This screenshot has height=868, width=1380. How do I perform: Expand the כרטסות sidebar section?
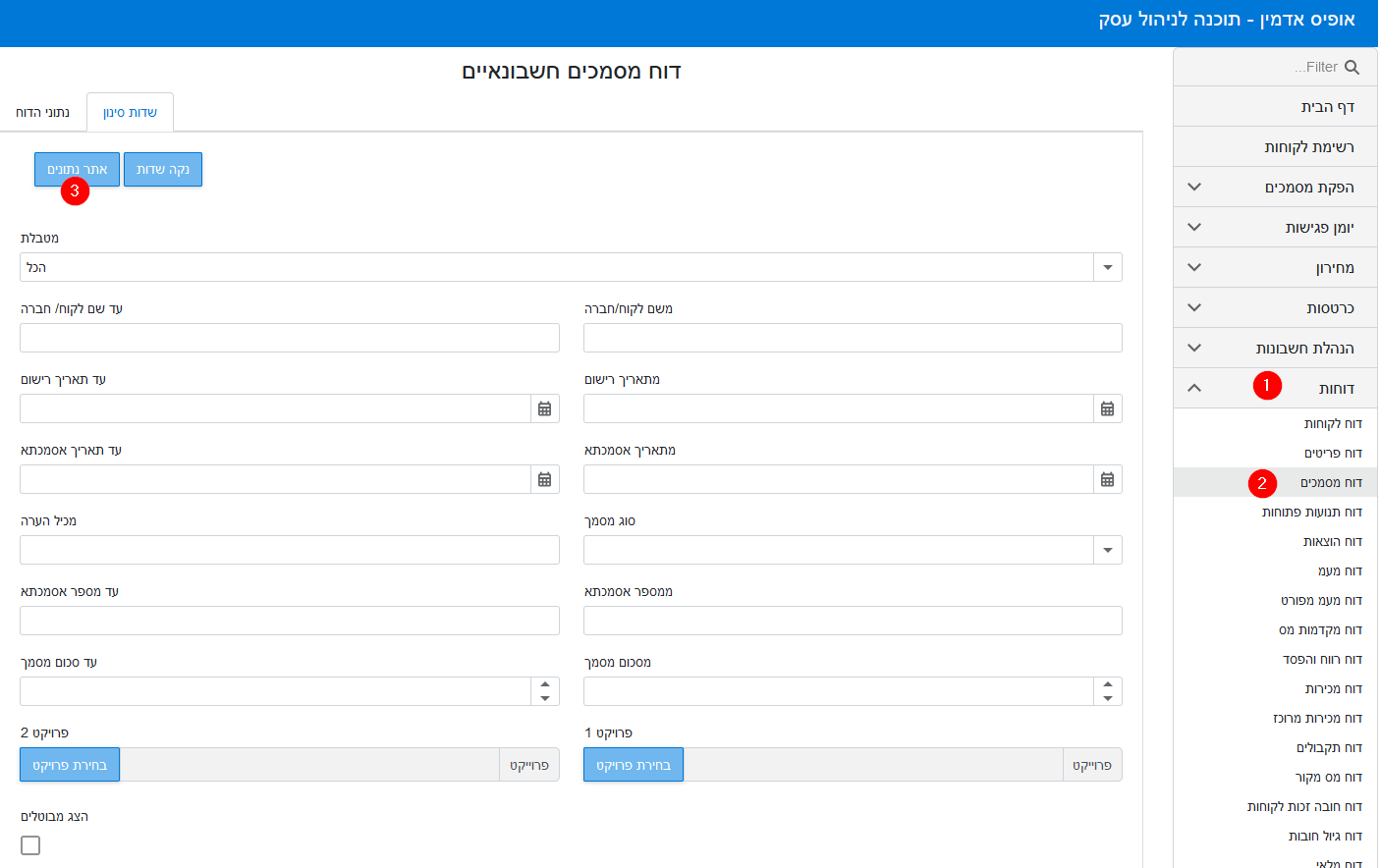tap(1275, 307)
